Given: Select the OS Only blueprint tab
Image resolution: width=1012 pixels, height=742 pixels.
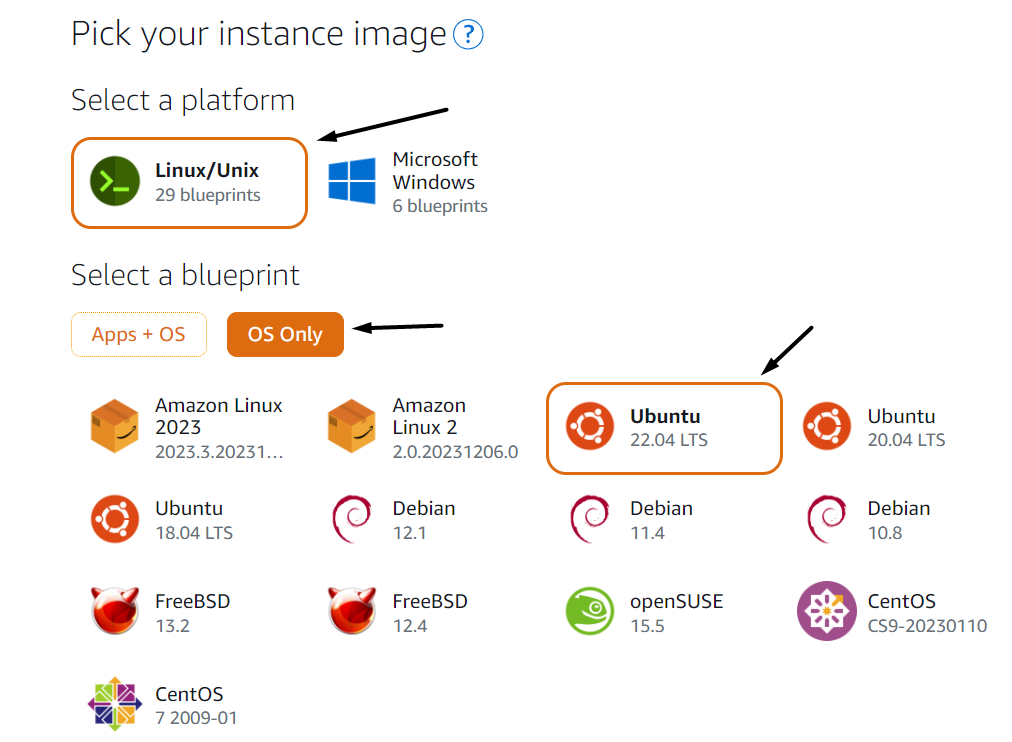Looking at the screenshot, I should tap(285, 334).
